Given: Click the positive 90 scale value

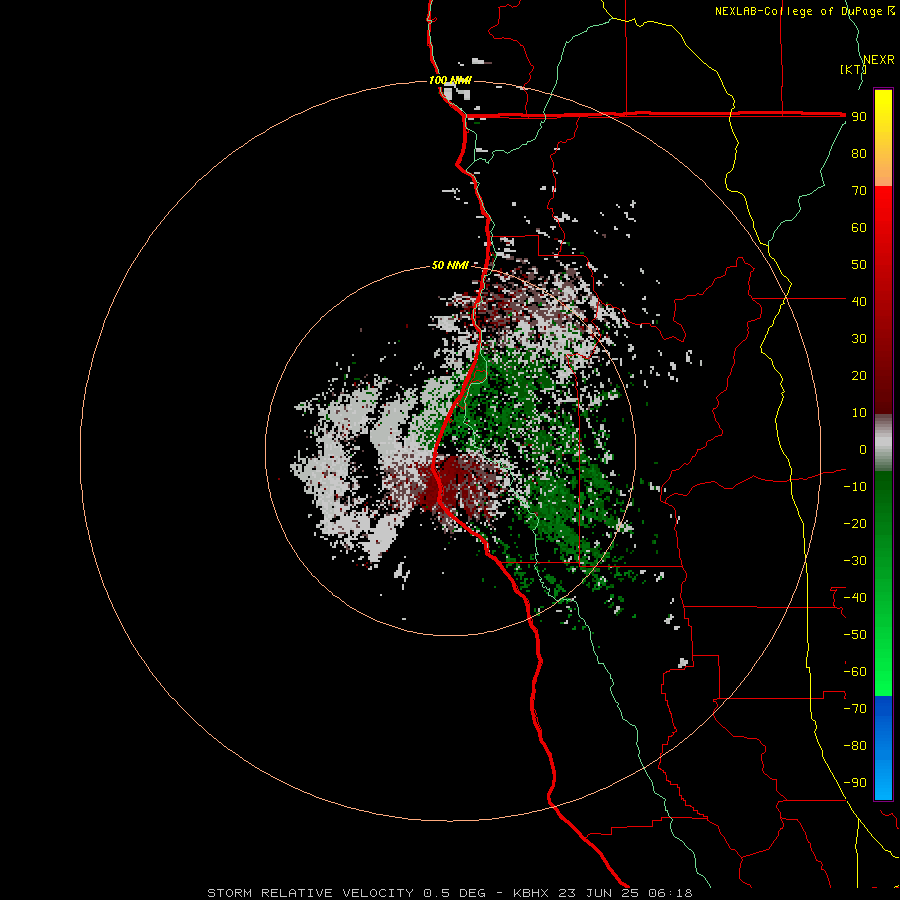Looking at the screenshot, I should (x=859, y=117).
